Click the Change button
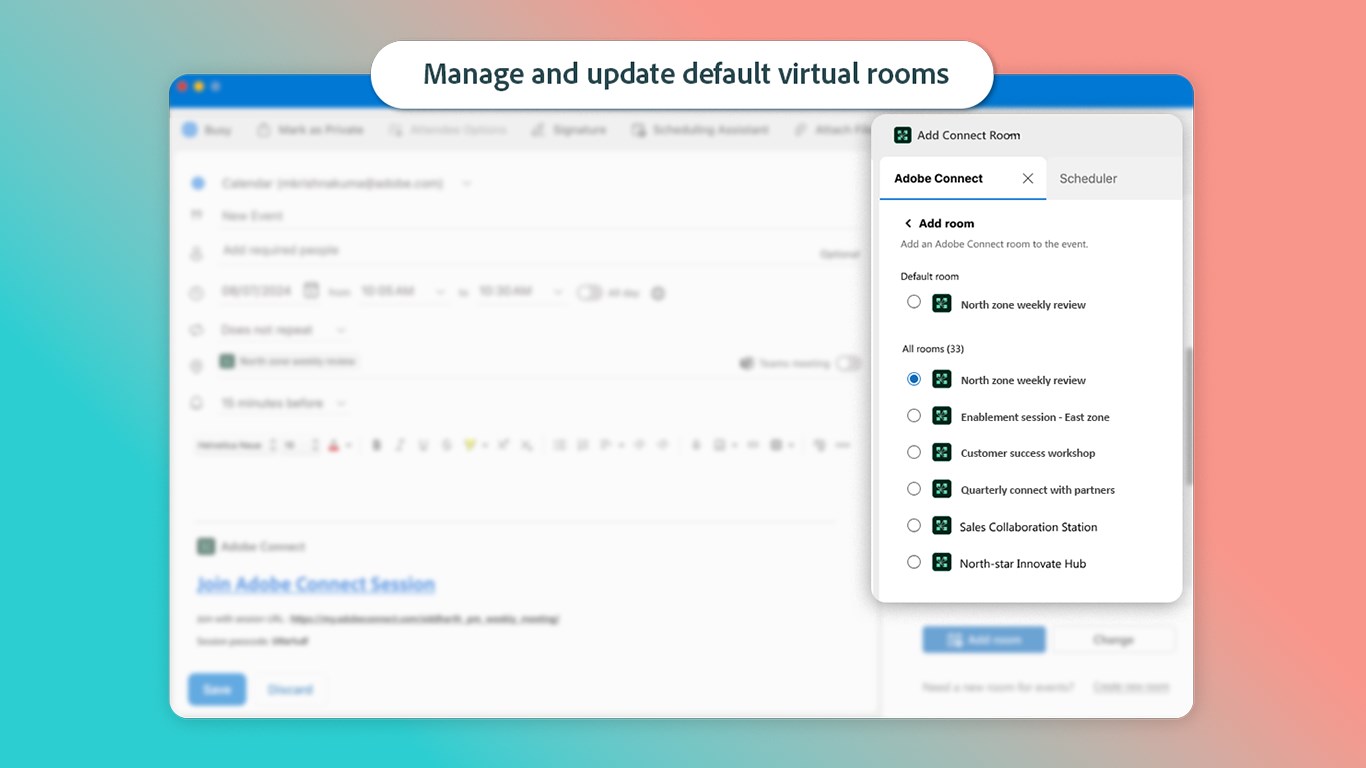Image resolution: width=1366 pixels, height=768 pixels. (x=1114, y=640)
